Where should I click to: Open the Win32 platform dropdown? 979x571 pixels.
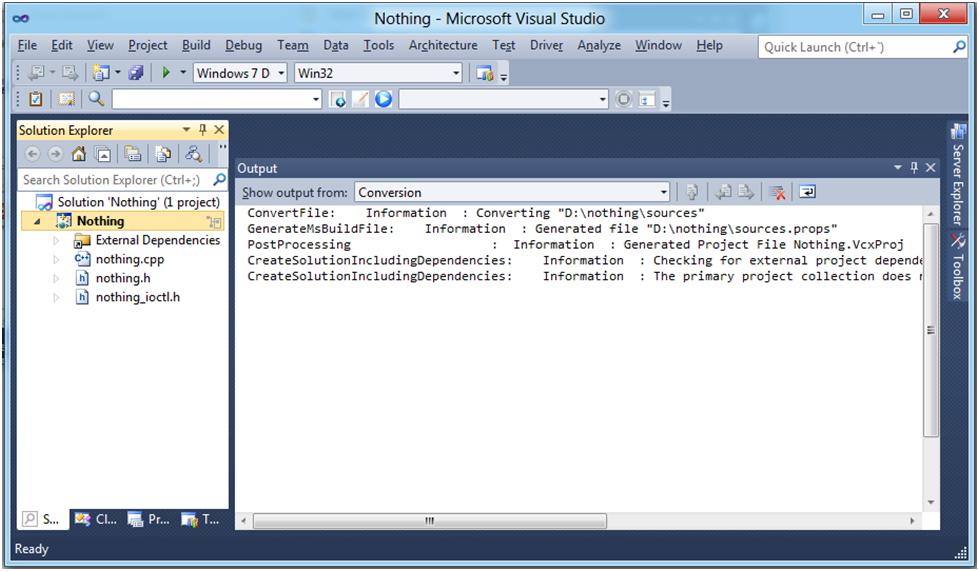457,73
